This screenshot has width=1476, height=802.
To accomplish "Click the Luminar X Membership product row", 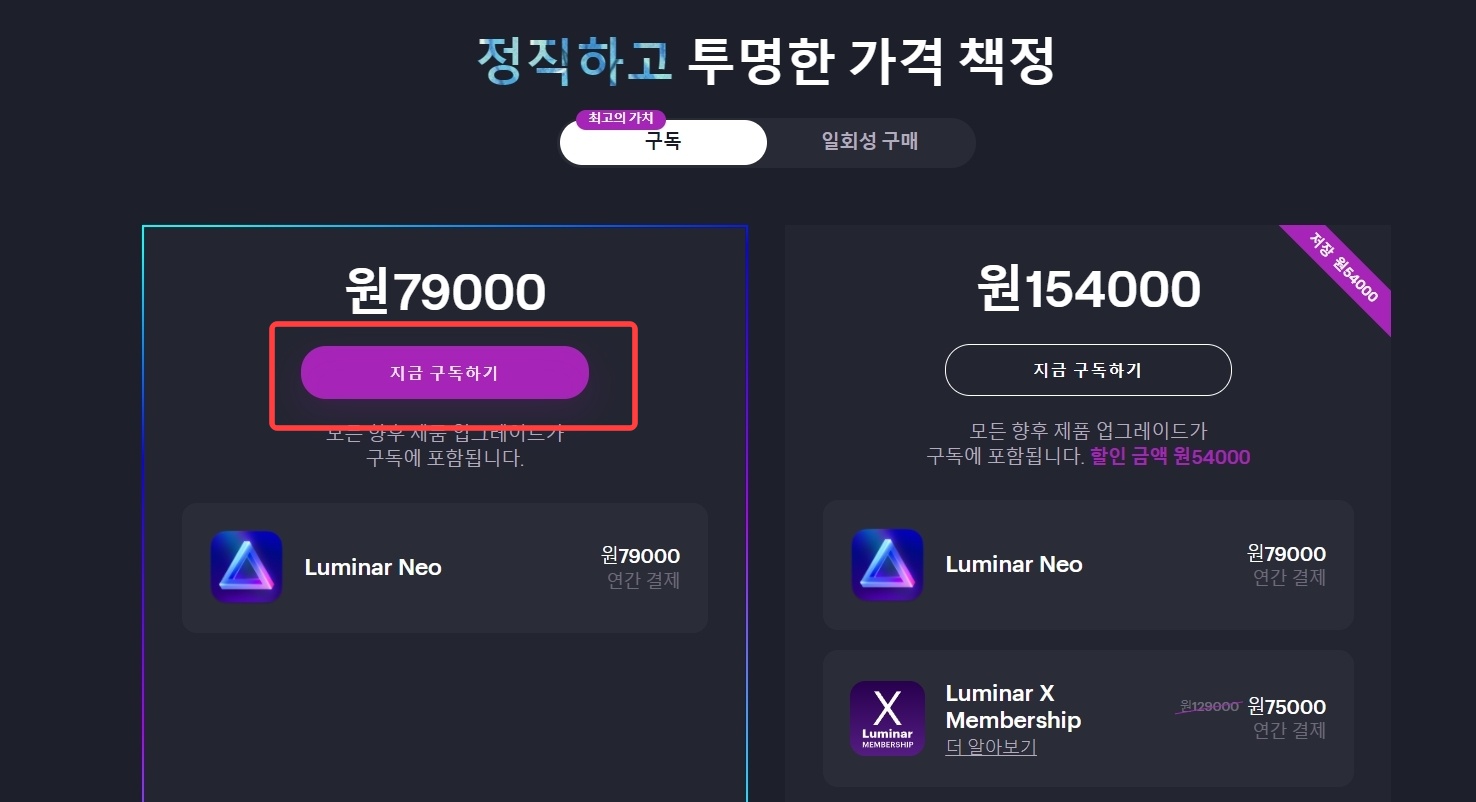I will 1087,717.
